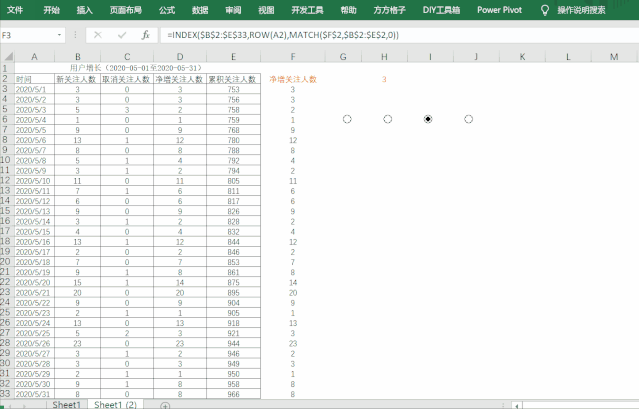The width and height of the screenshot is (639, 409).
Task: Click the cumulative value 966
Action: [233, 394]
